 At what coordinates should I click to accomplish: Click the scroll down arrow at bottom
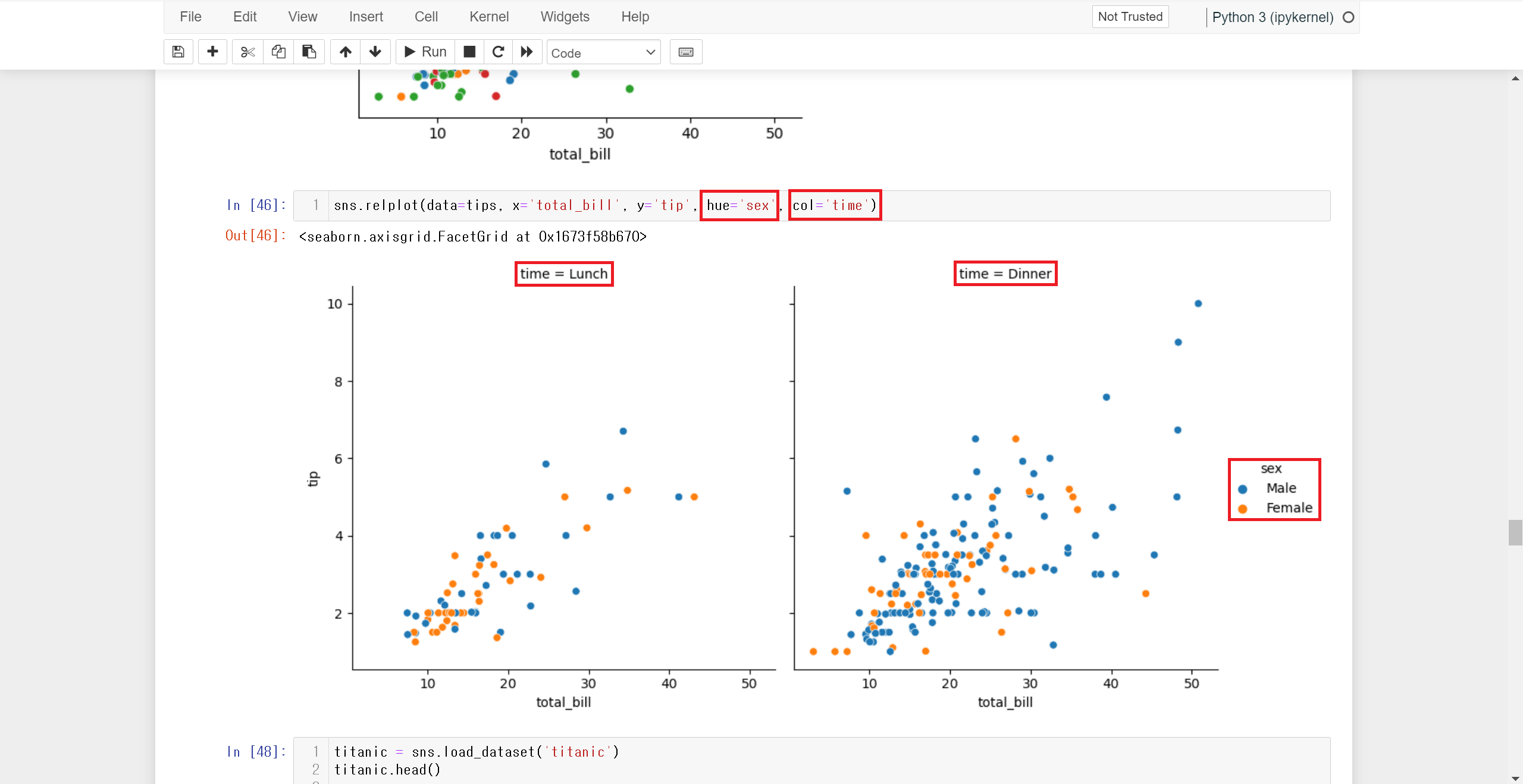click(1515, 778)
